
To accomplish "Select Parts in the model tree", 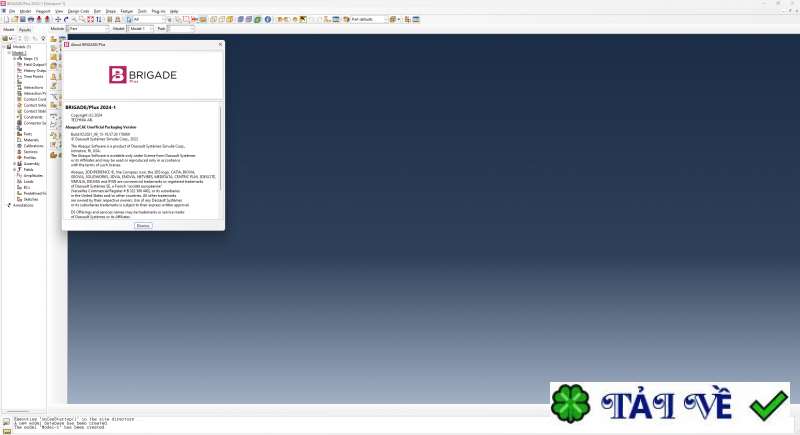I will pyautogui.click(x=28, y=134).
